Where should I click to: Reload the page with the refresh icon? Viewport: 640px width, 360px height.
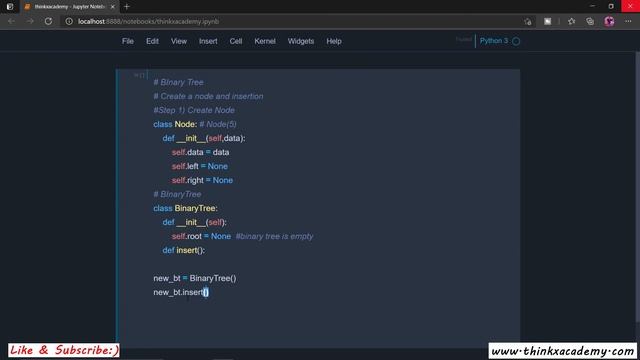(x=48, y=21)
